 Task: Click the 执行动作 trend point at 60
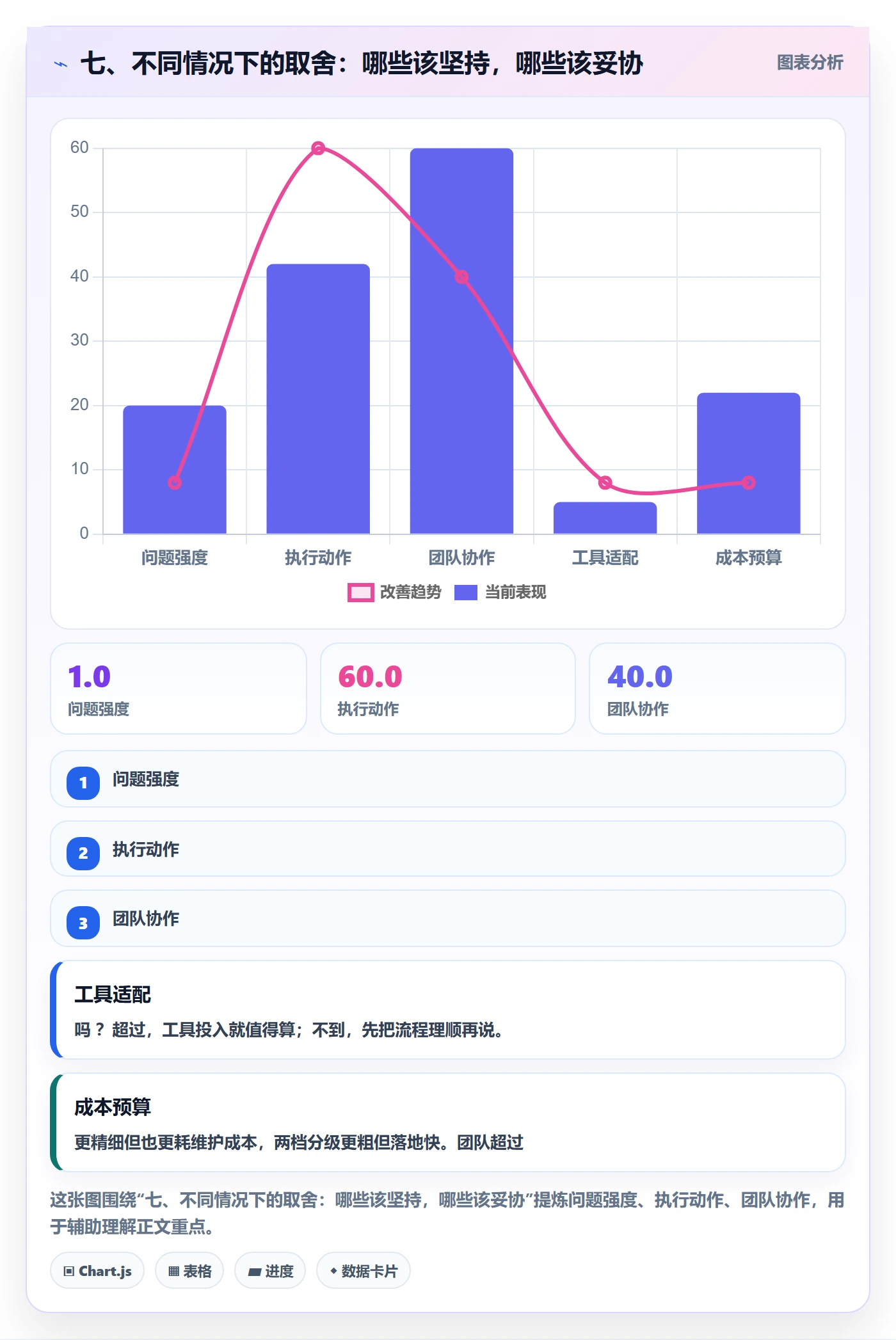(x=318, y=148)
